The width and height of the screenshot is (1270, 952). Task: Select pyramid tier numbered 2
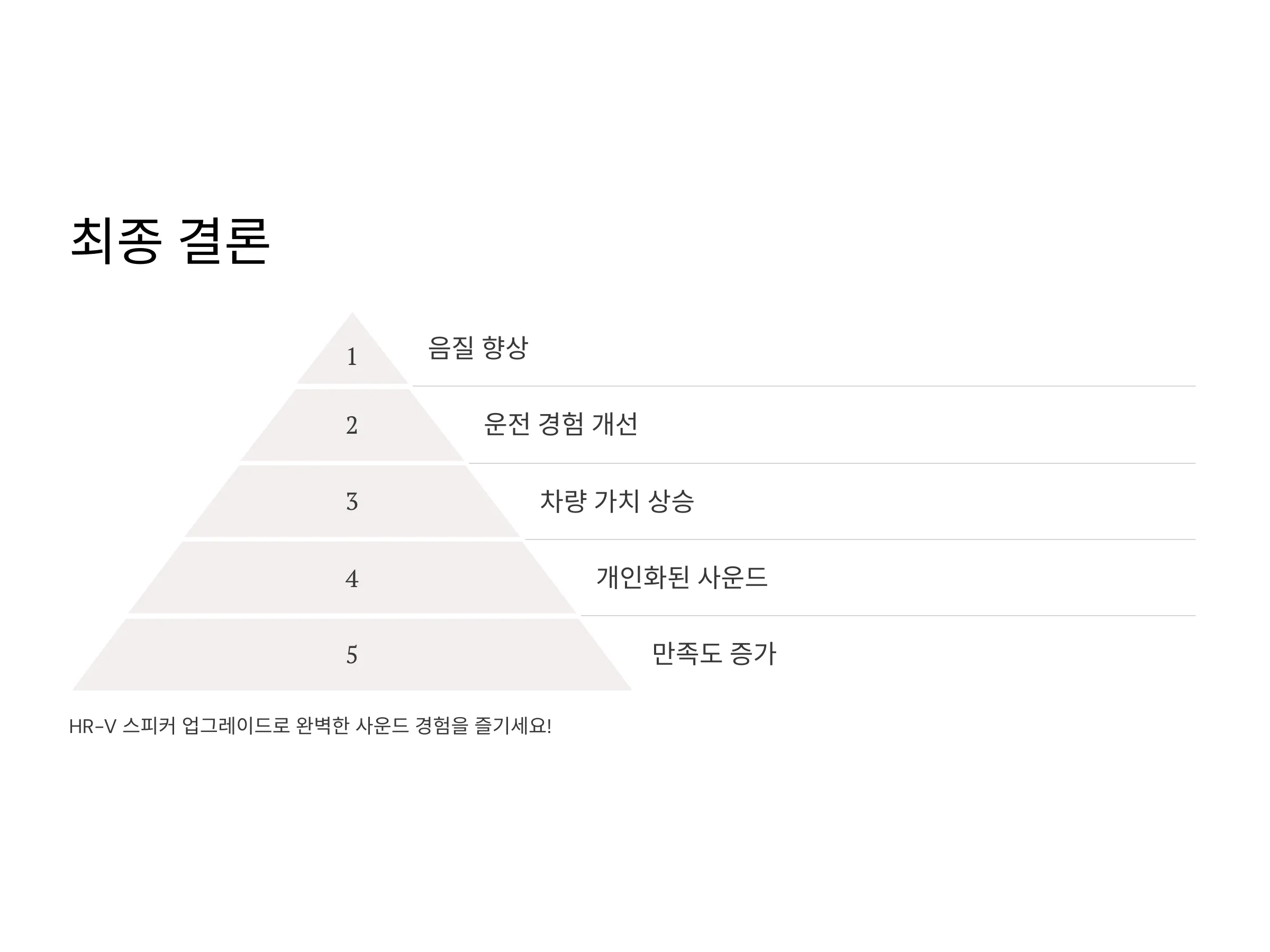(352, 425)
